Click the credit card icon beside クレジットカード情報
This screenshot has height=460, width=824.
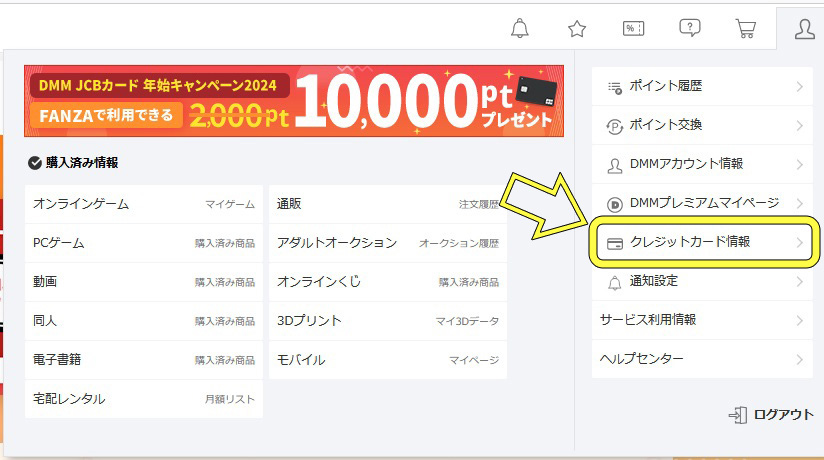click(x=615, y=243)
